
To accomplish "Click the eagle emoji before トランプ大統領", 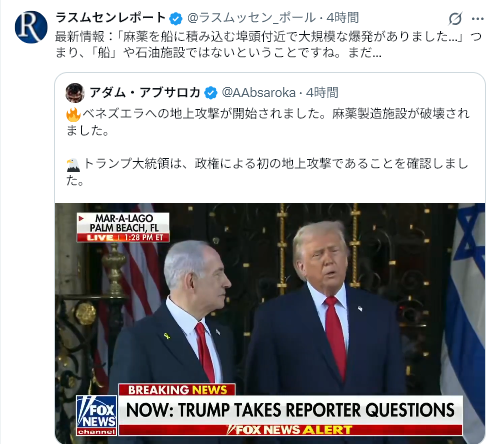I will tap(73, 165).
